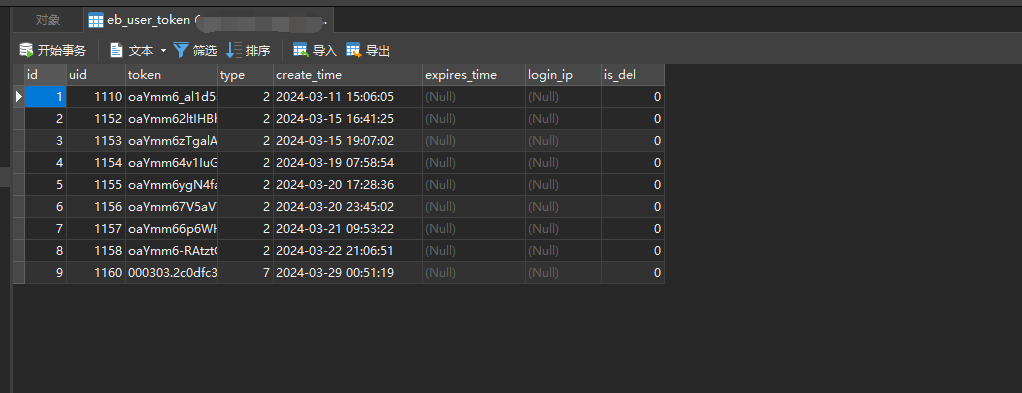
Task: Select the token cell starting with 000303.2c0dfc3
Action: [172, 272]
